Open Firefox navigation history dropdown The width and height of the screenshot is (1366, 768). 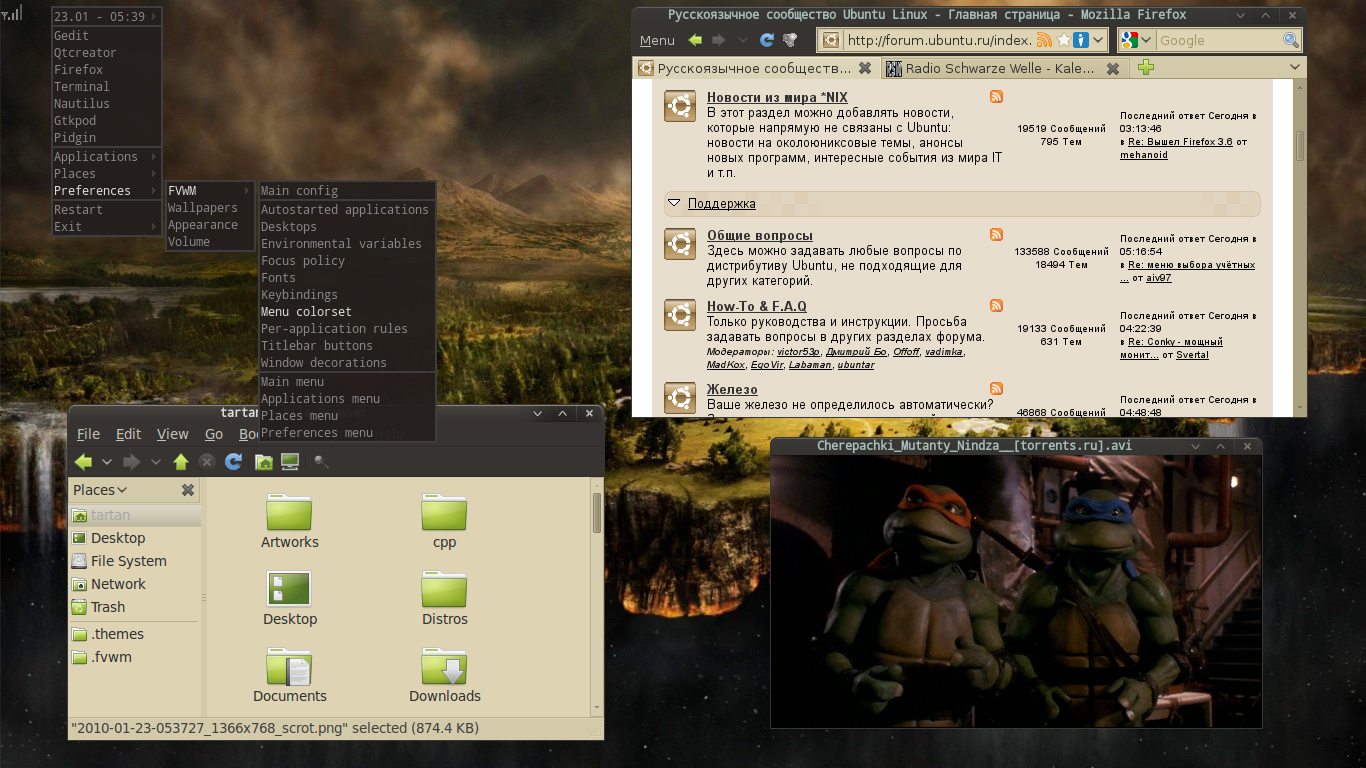tap(742, 40)
